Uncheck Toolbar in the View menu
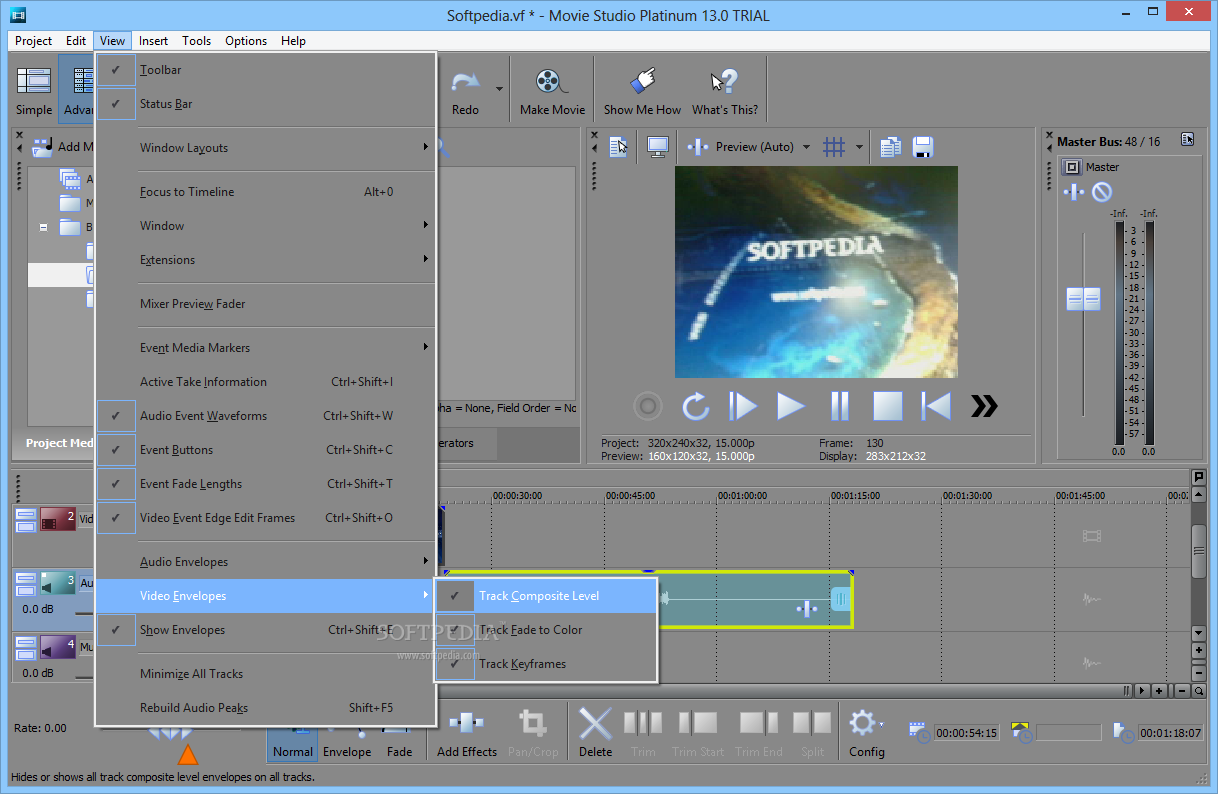This screenshot has height=794, width=1218. coord(265,70)
